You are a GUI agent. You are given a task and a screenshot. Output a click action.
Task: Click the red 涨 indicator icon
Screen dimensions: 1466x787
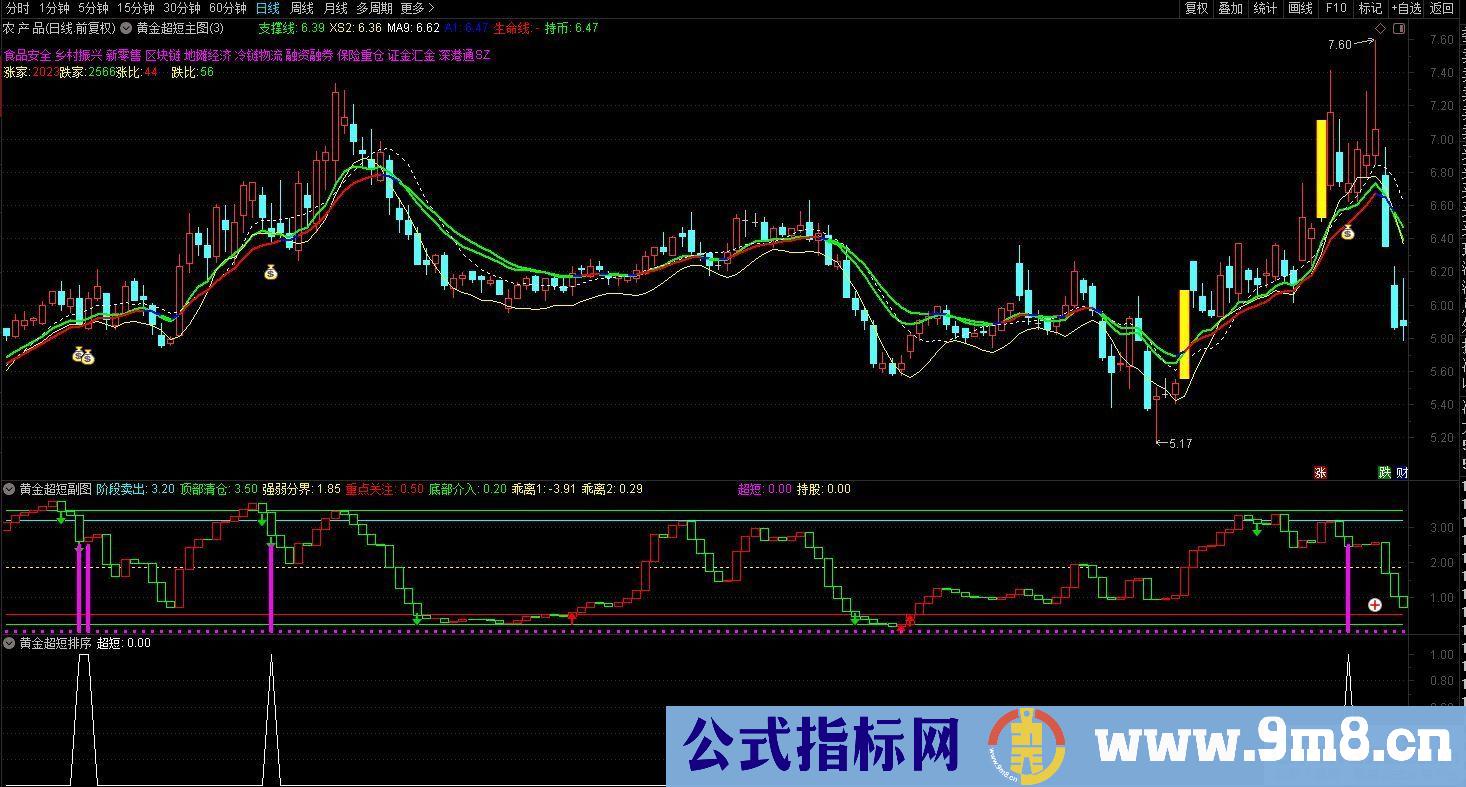1320,473
